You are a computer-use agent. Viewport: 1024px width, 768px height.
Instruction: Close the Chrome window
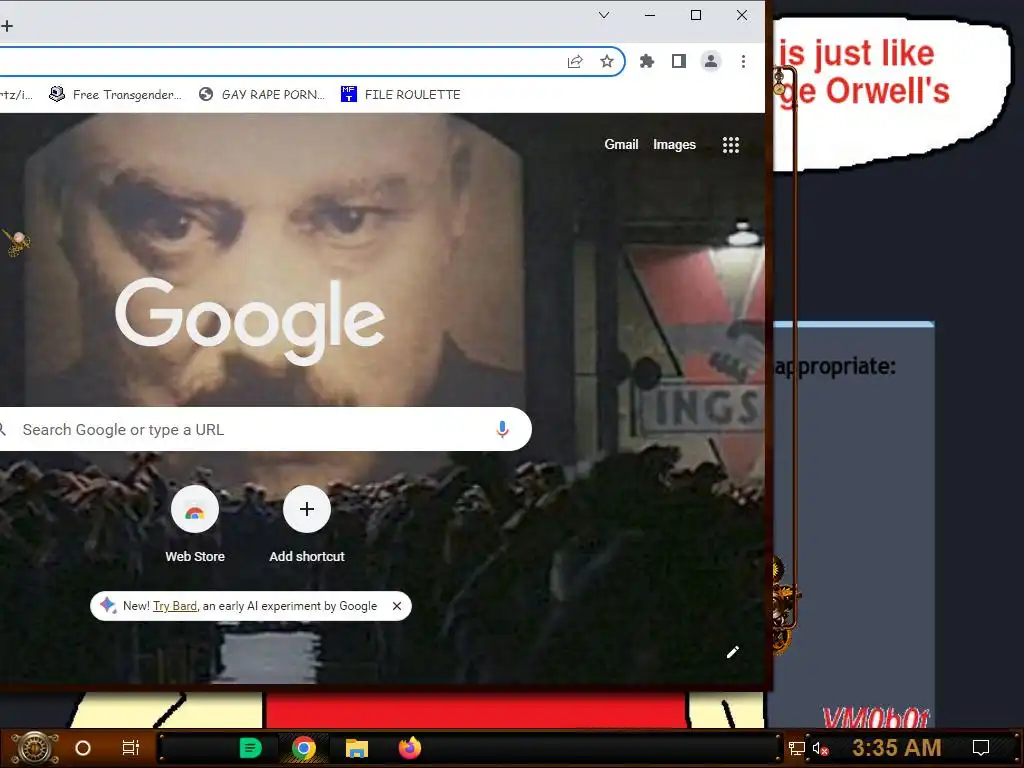pyautogui.click(x=742, y=15)
